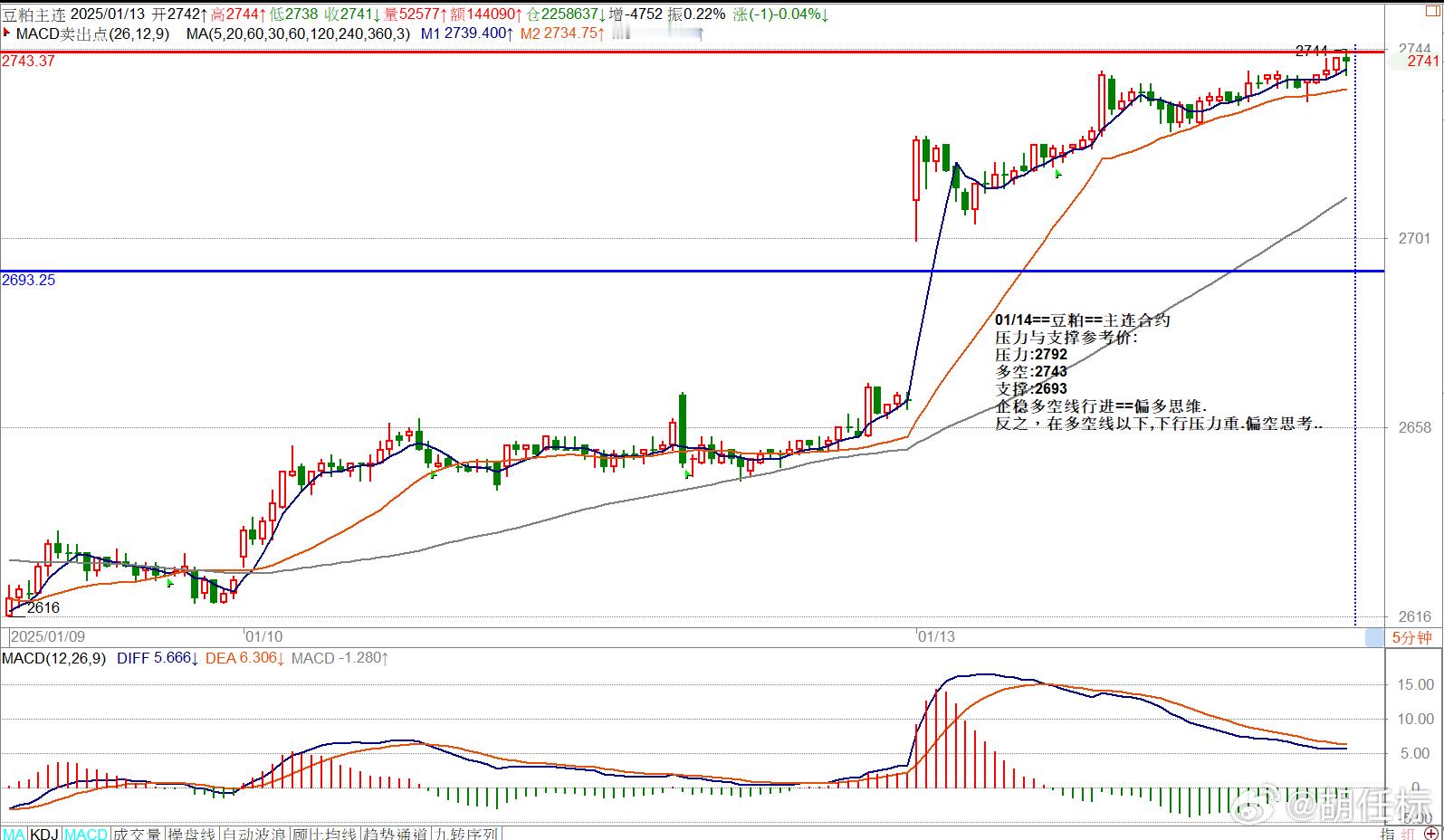Click the 组 group button

point(1408,834)
